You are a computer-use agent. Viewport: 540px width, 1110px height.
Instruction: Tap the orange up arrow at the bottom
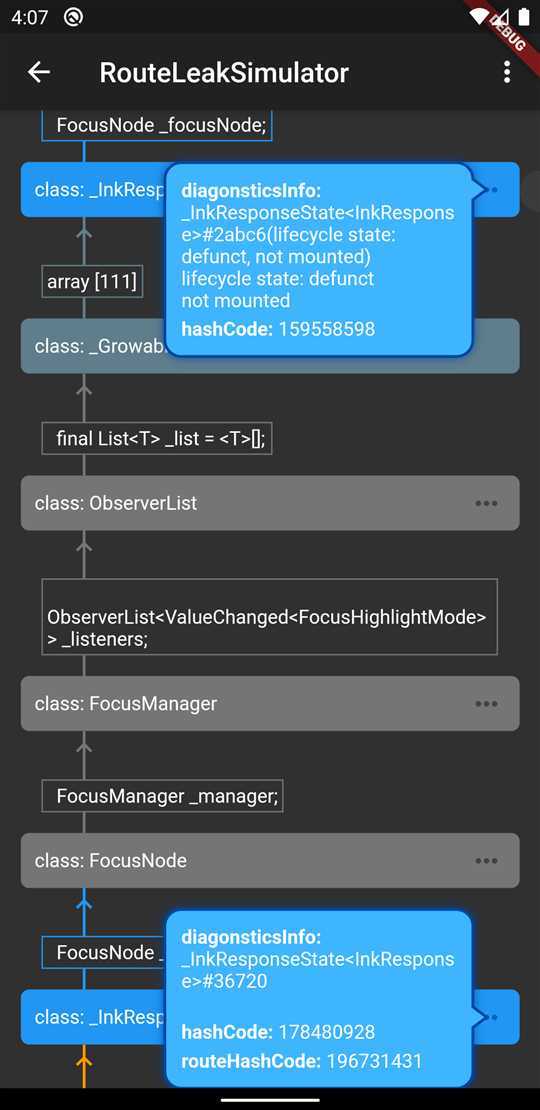coord(84,1060)
